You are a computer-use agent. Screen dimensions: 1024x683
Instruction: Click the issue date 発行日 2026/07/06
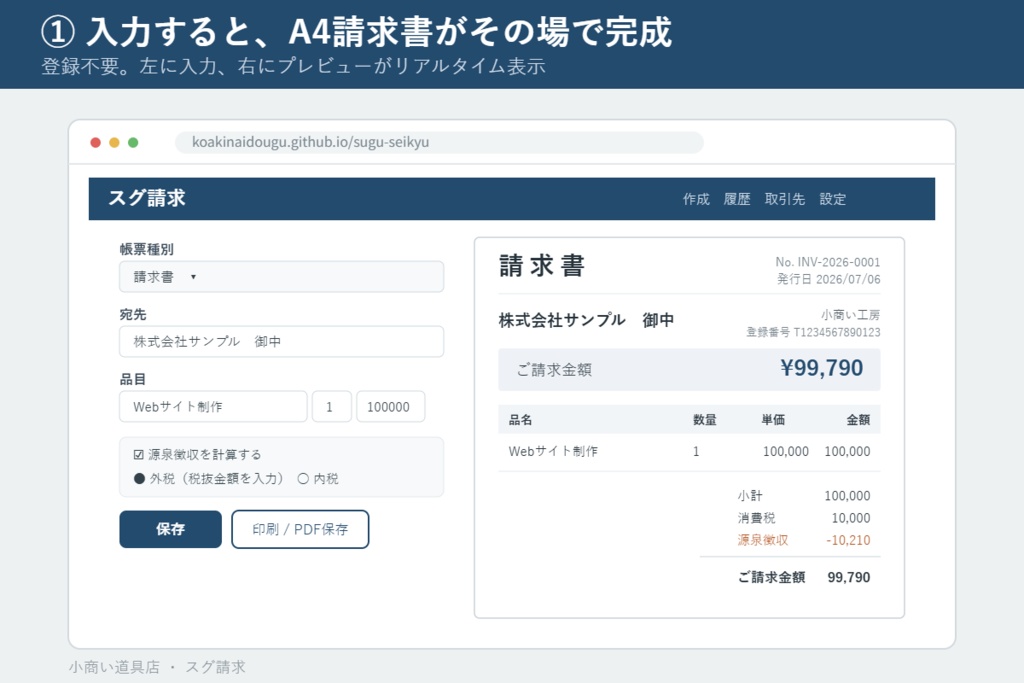[x=828, y=279]
